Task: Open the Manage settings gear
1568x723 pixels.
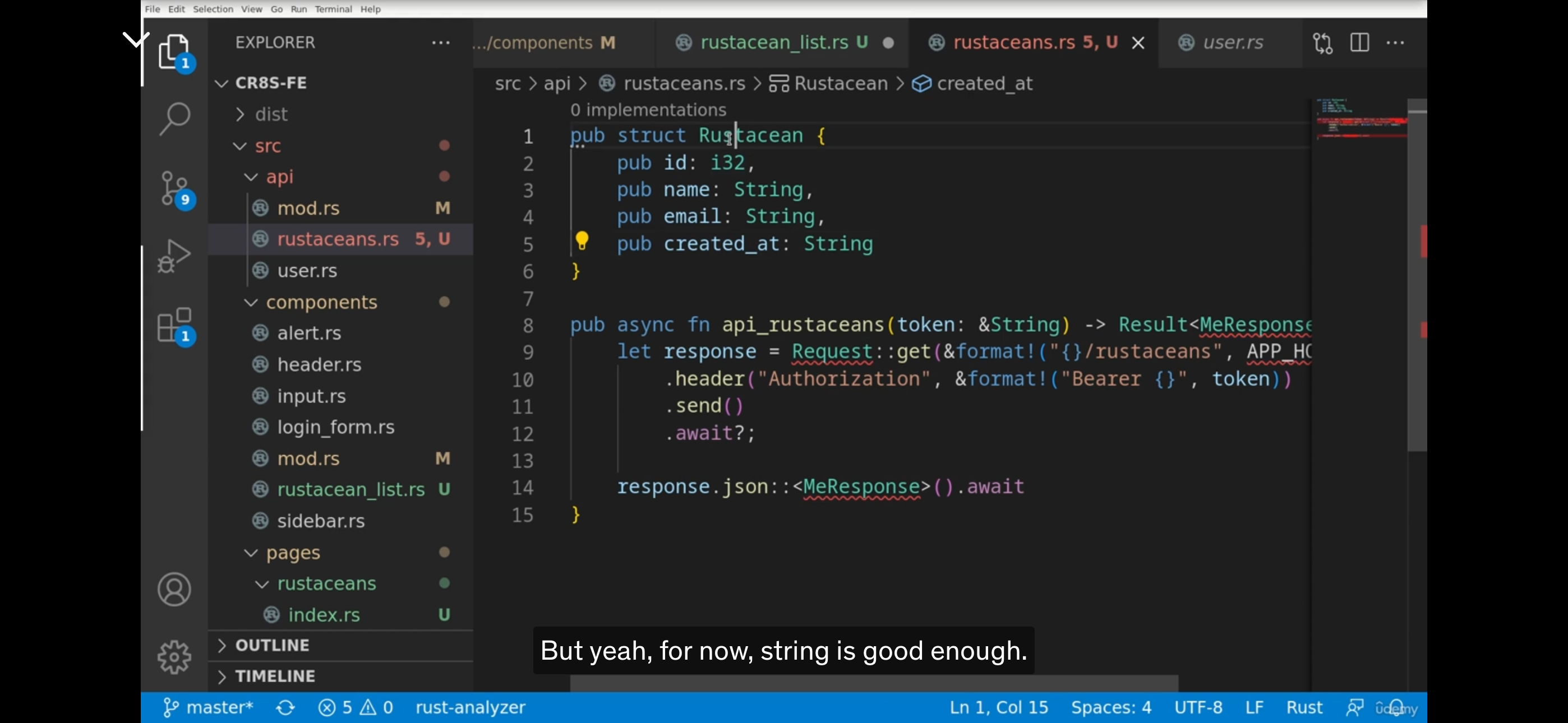Action: pyautogui.click(x=175, y=657)
